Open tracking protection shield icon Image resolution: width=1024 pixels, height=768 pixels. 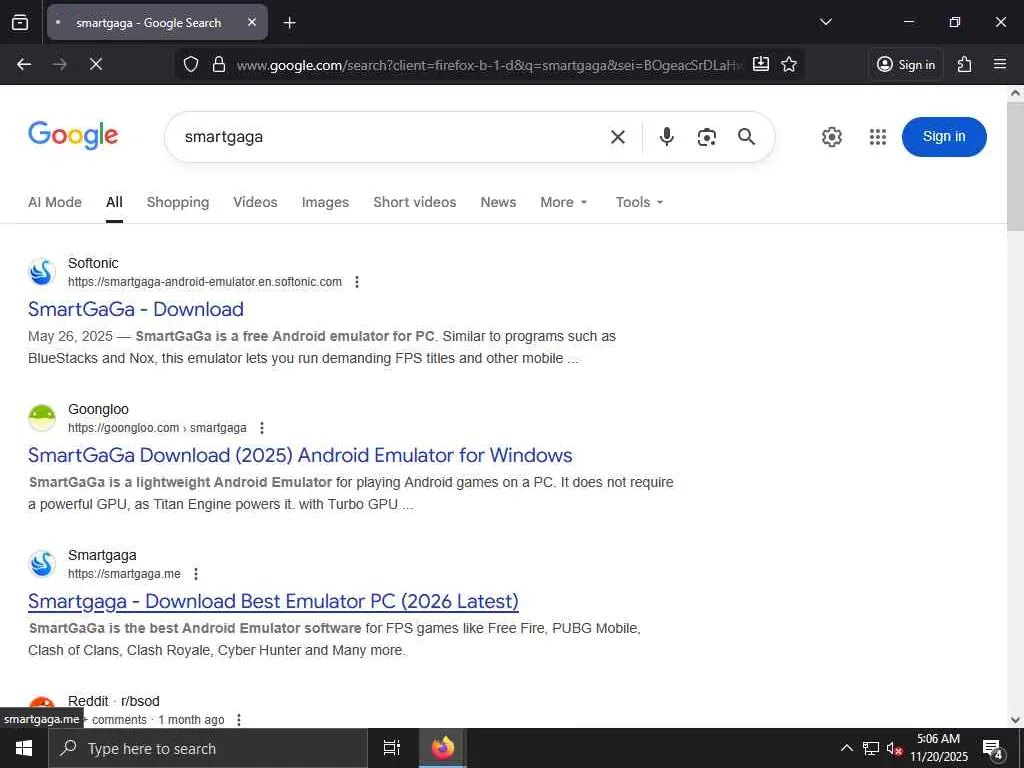click(190, 64)
